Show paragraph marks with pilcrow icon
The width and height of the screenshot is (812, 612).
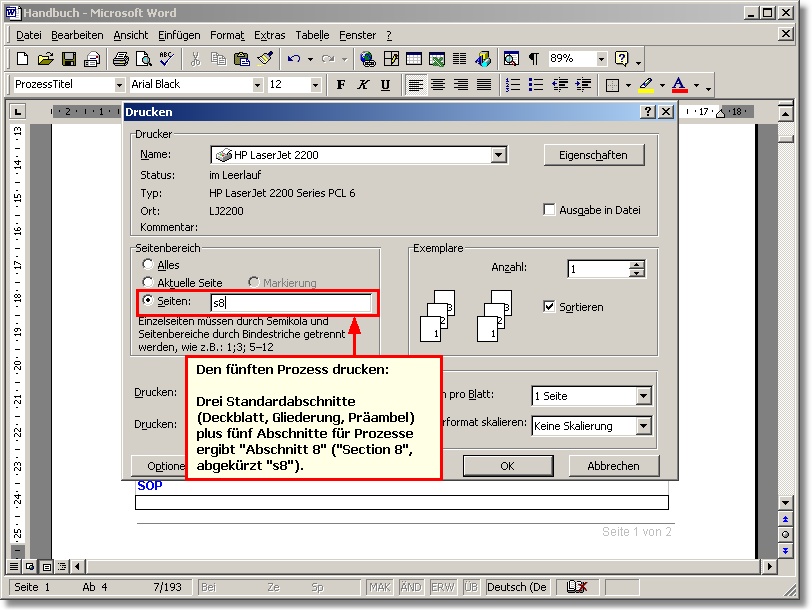pyautogui.click(x=533, y=59)
